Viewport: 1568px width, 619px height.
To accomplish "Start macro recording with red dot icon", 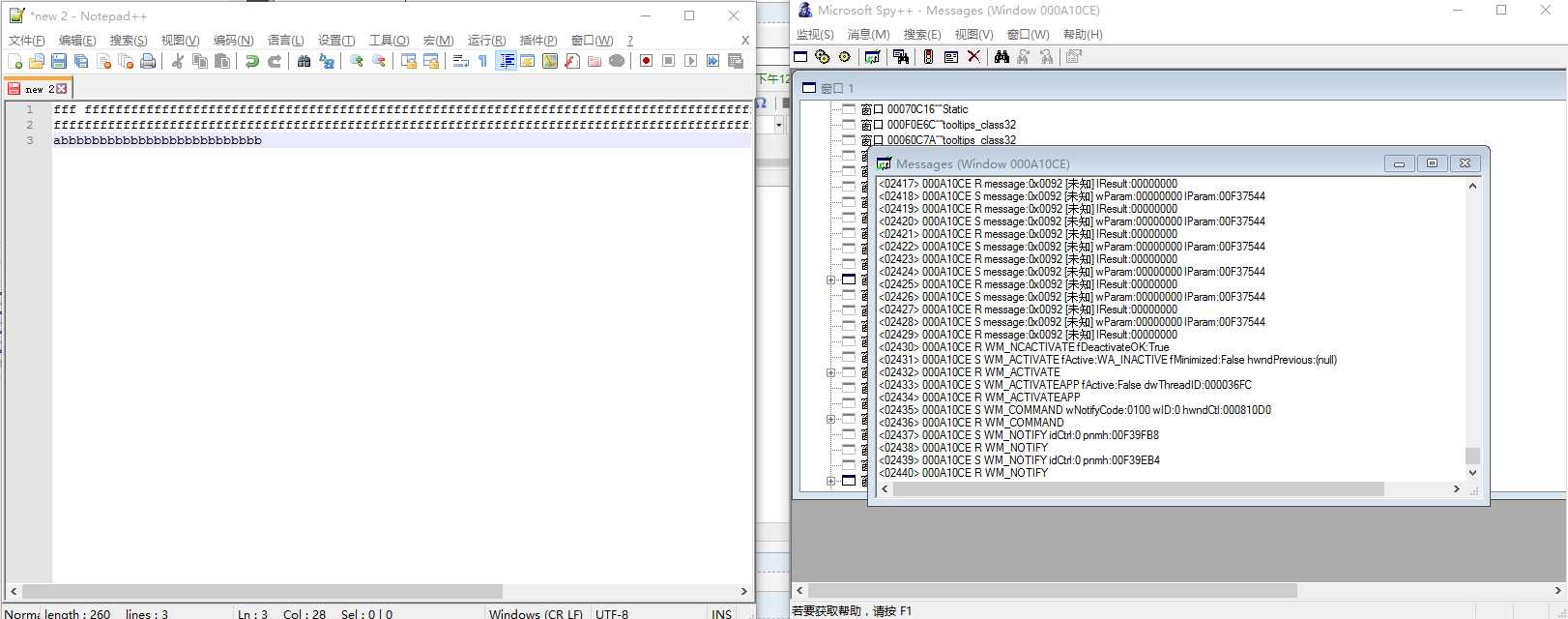I will tap(647, 61).
